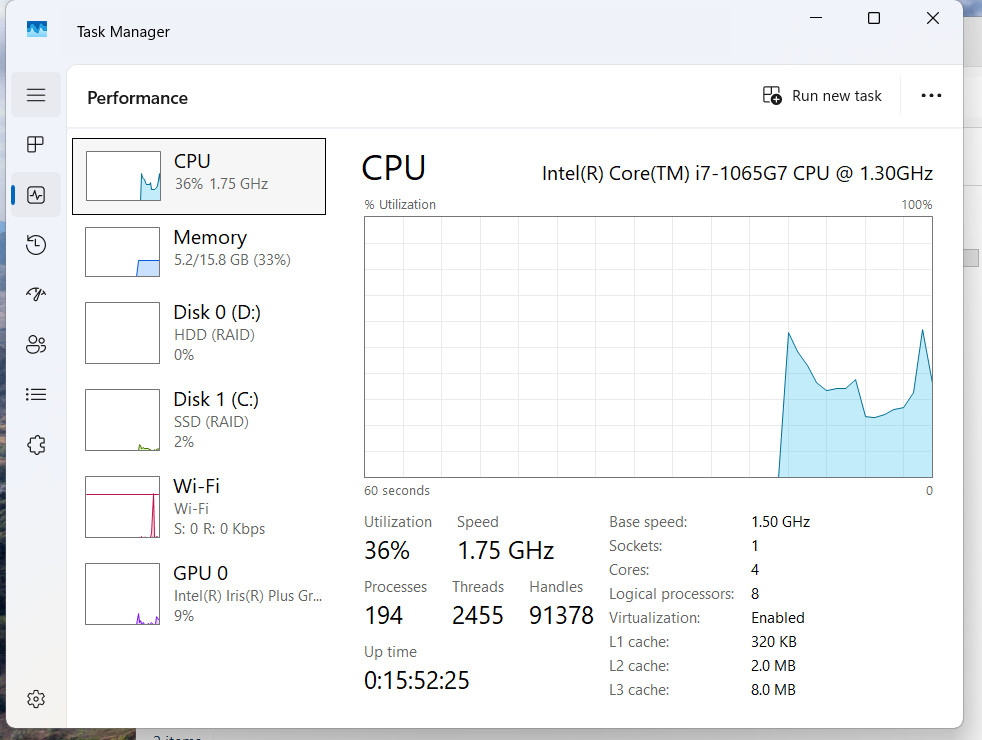
Task: Open Task Manager settings gear
Action: pyautogui.click(x=36, y=699)
